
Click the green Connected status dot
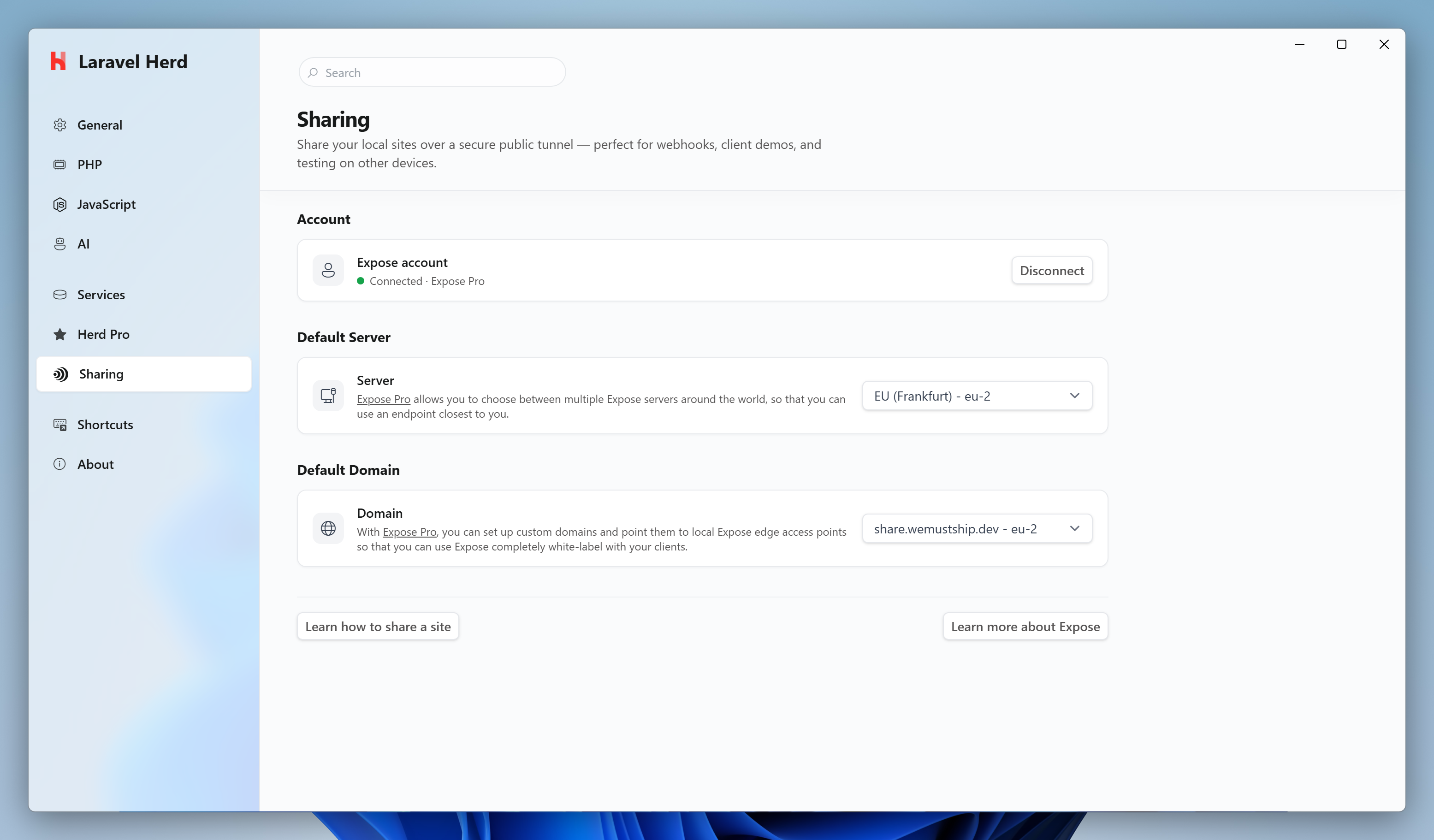(x=360, y=281)
